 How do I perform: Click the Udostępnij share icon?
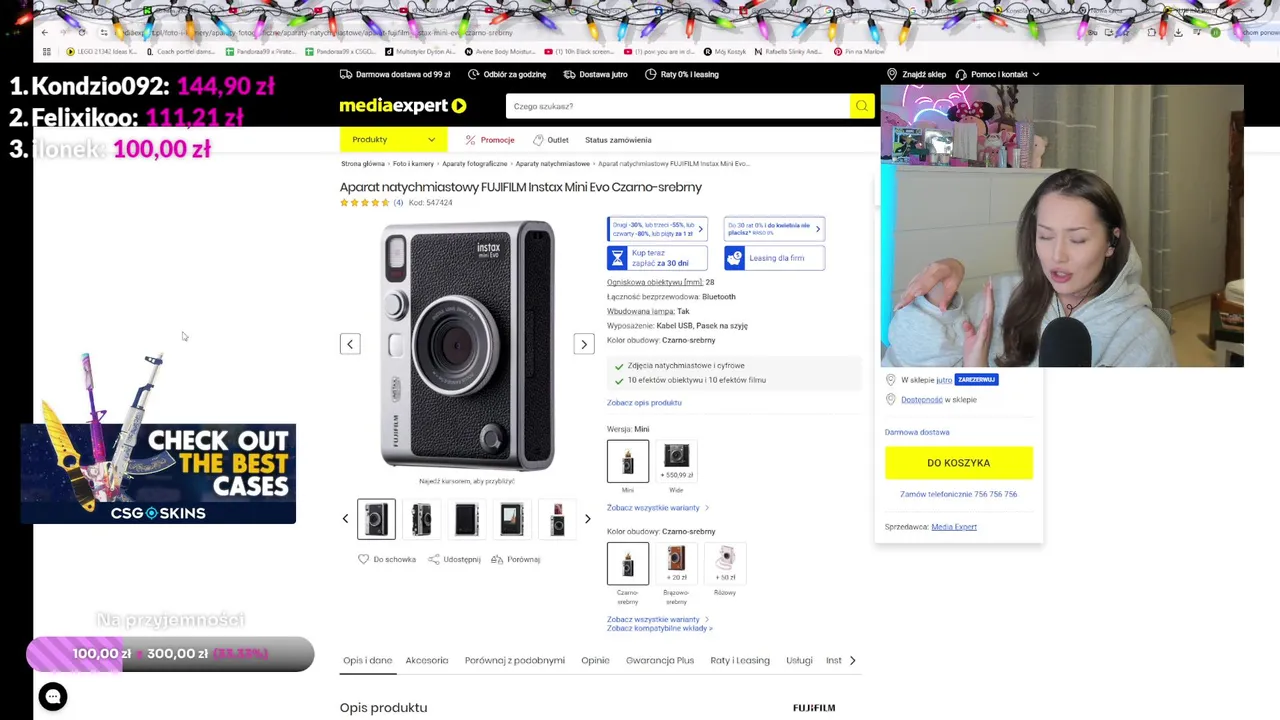(x=433, y=559)
